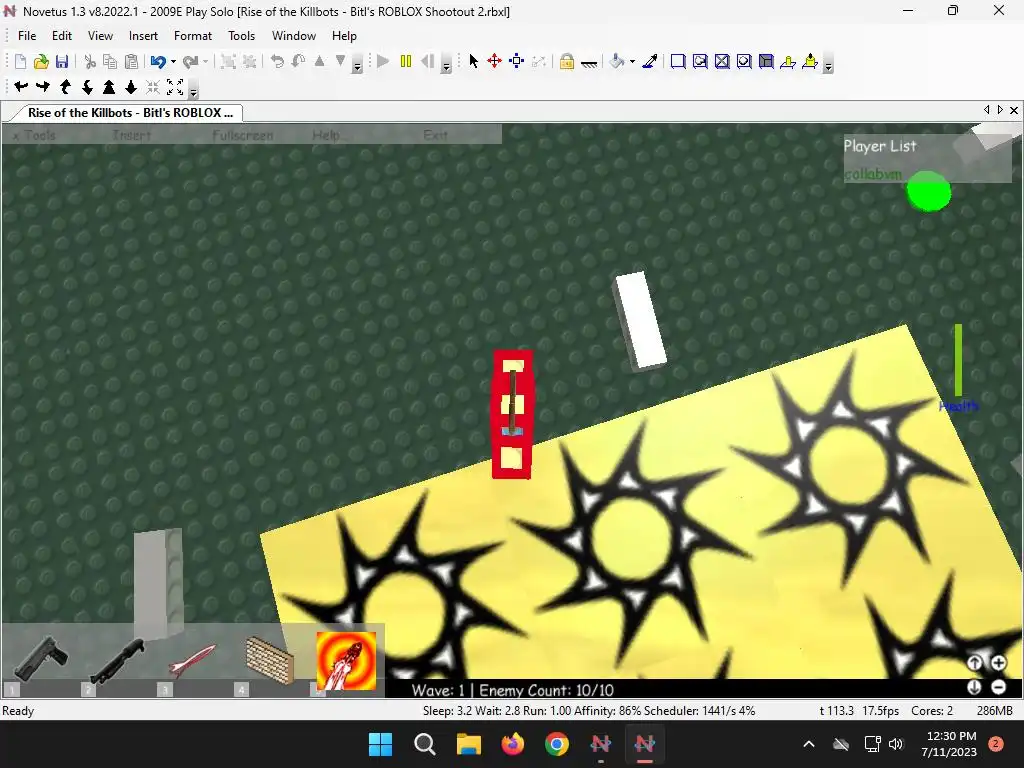Open the View menu

(x=100, y=36)
